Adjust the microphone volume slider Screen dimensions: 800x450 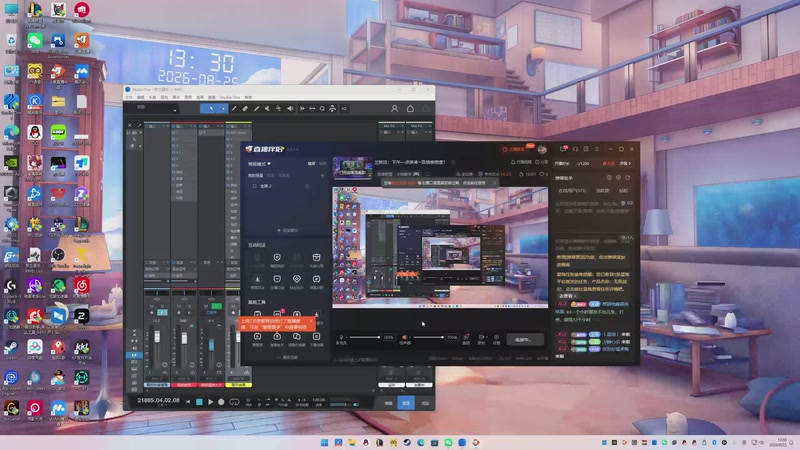tap(365, 337)
